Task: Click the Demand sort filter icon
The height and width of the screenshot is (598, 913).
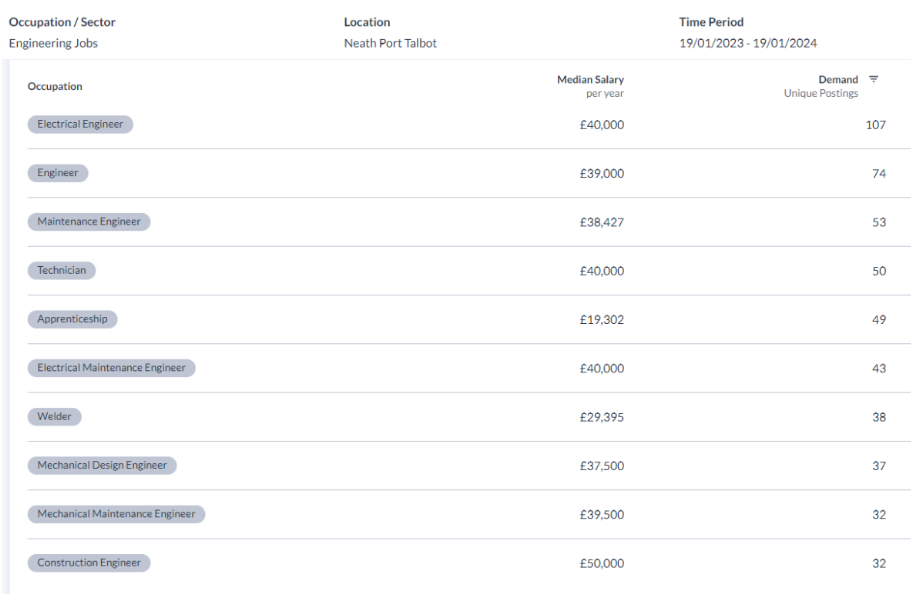Action: tap(873, 79)
